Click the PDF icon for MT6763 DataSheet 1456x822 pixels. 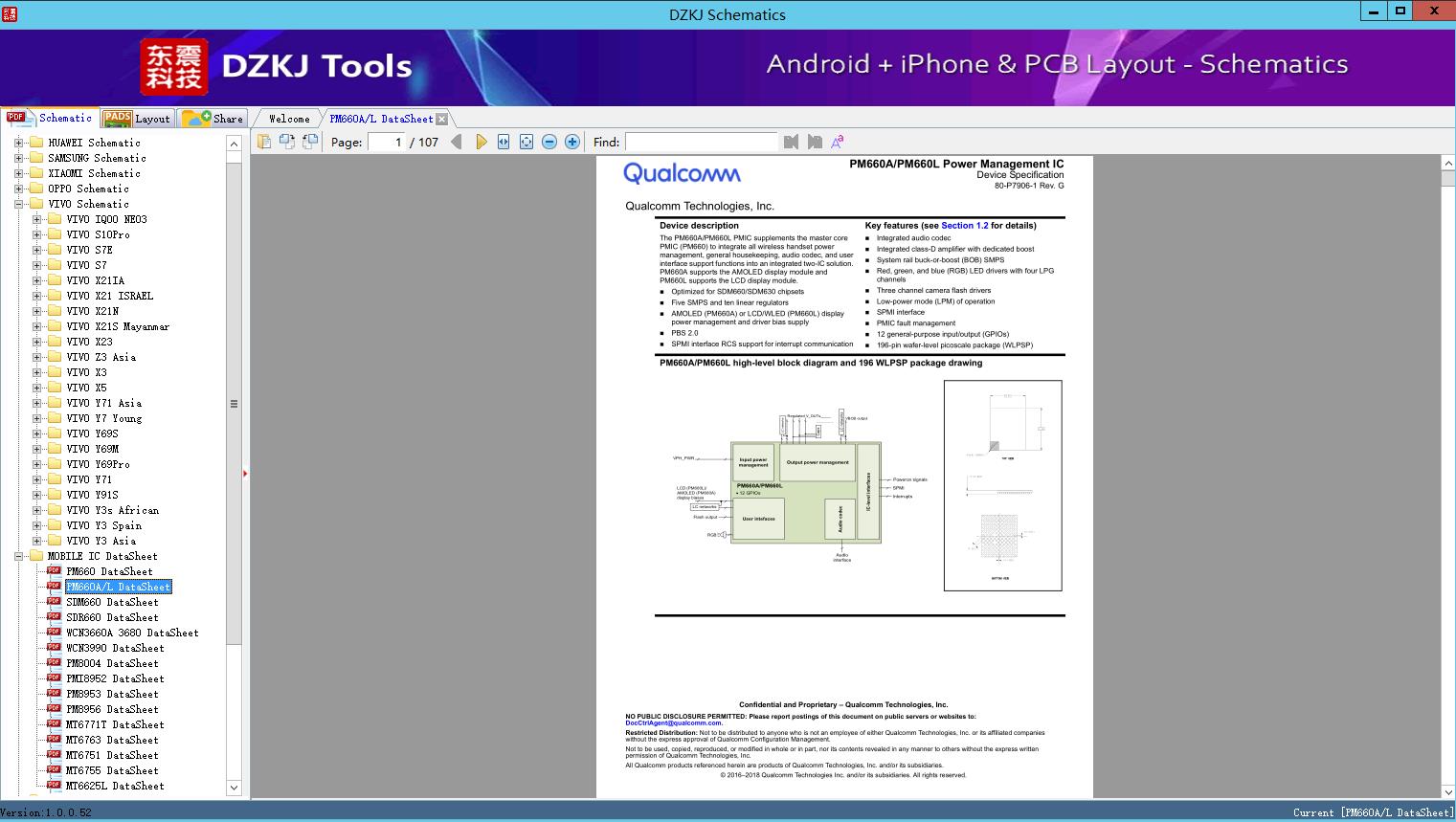(x=54, y=740)
